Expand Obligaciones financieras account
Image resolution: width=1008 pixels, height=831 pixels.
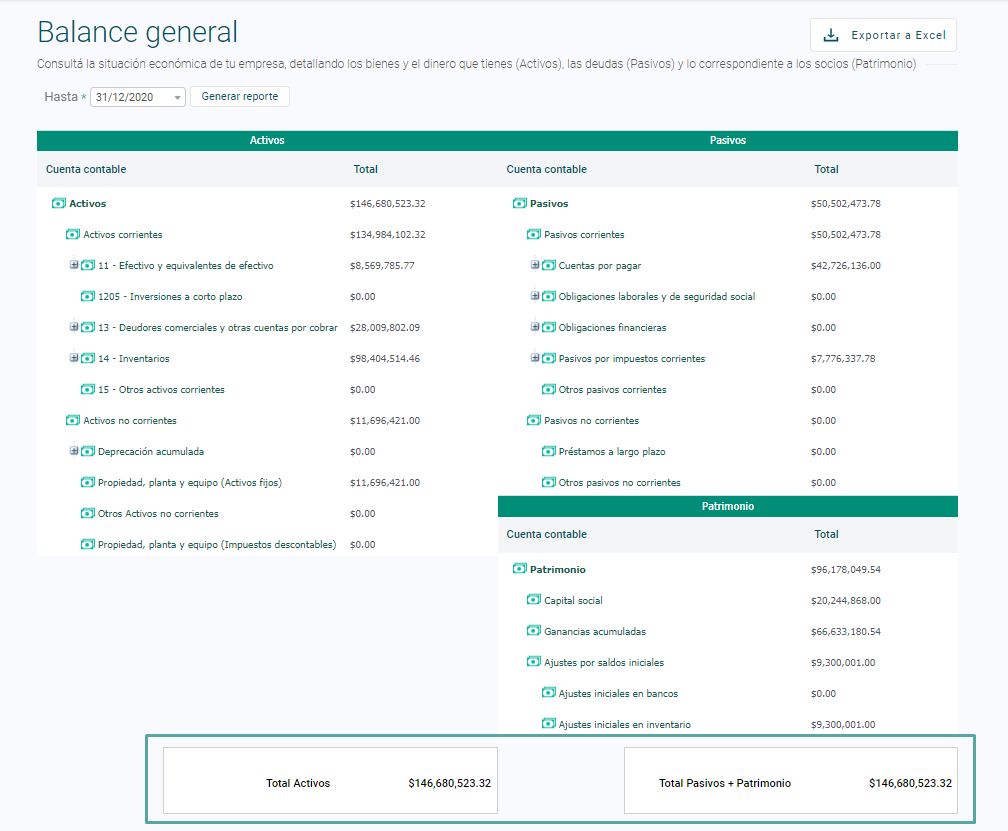(x=535, y=327)
